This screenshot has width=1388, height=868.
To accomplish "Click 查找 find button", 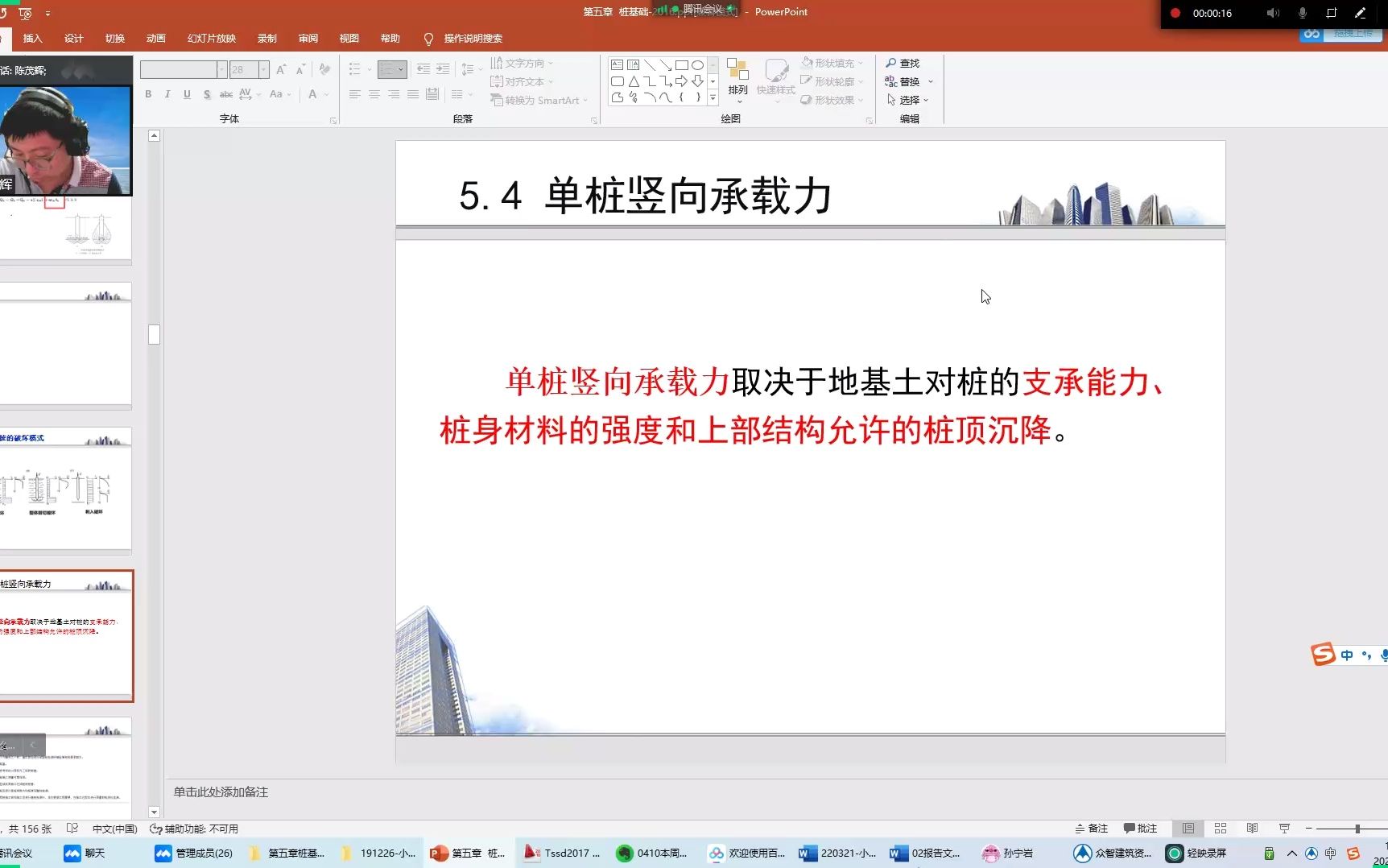I will [903, 63].
